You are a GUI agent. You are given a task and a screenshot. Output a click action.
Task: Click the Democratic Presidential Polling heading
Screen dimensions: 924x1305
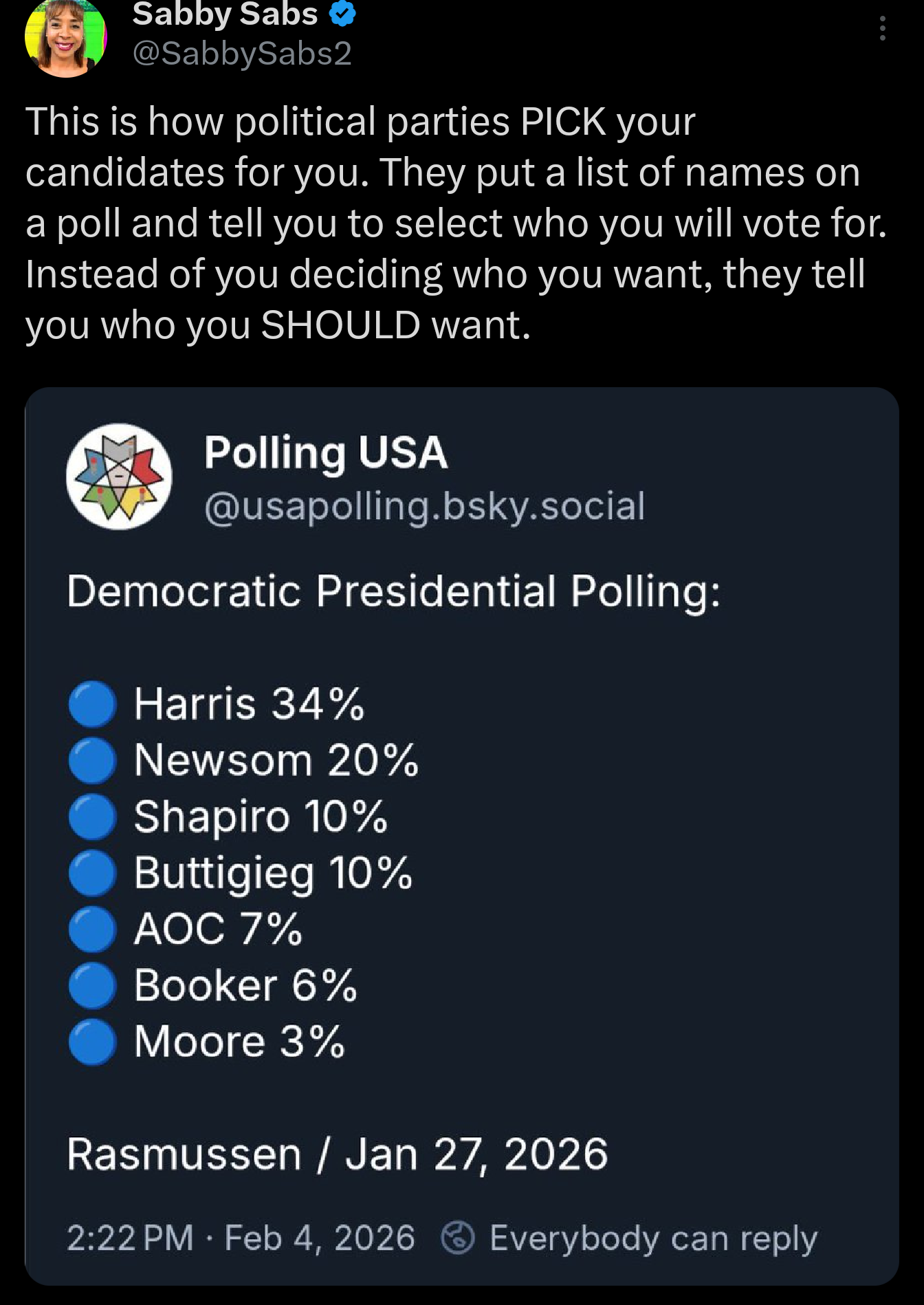(393, 591)
